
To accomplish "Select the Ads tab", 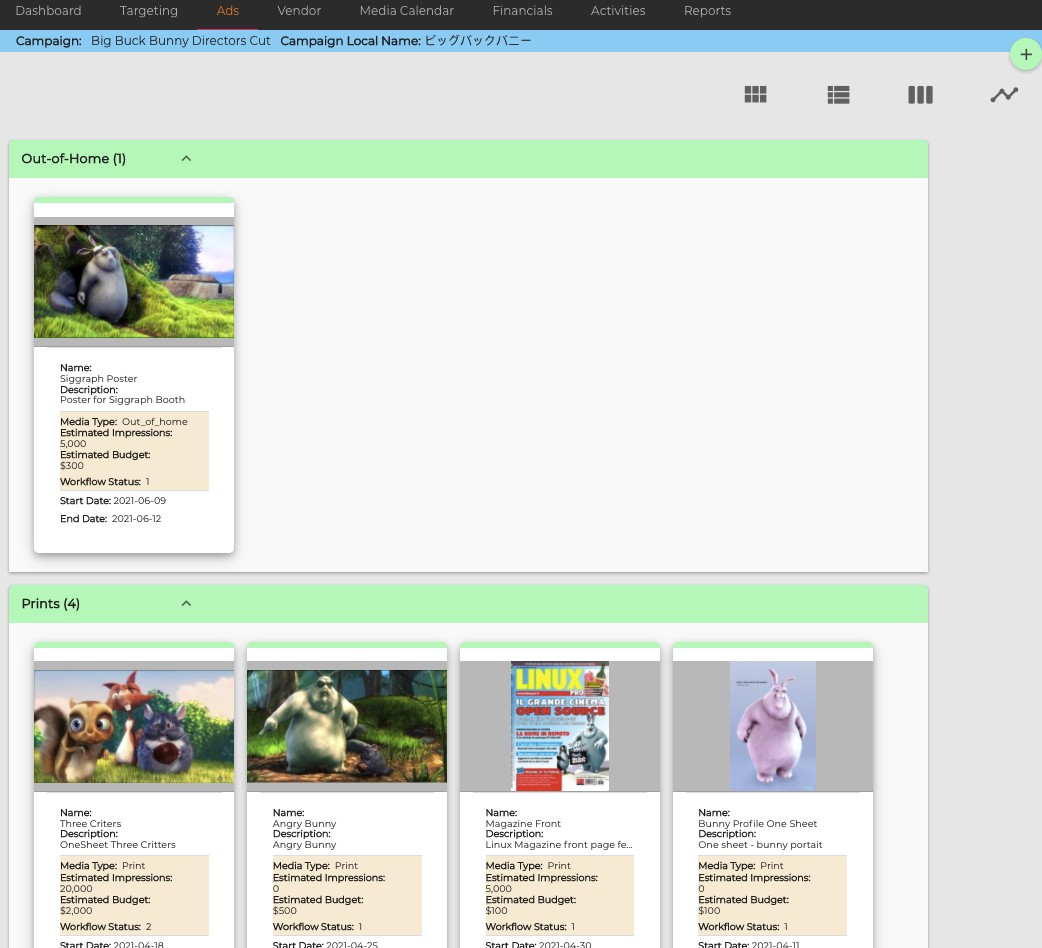I will click(x=227, y=11).
